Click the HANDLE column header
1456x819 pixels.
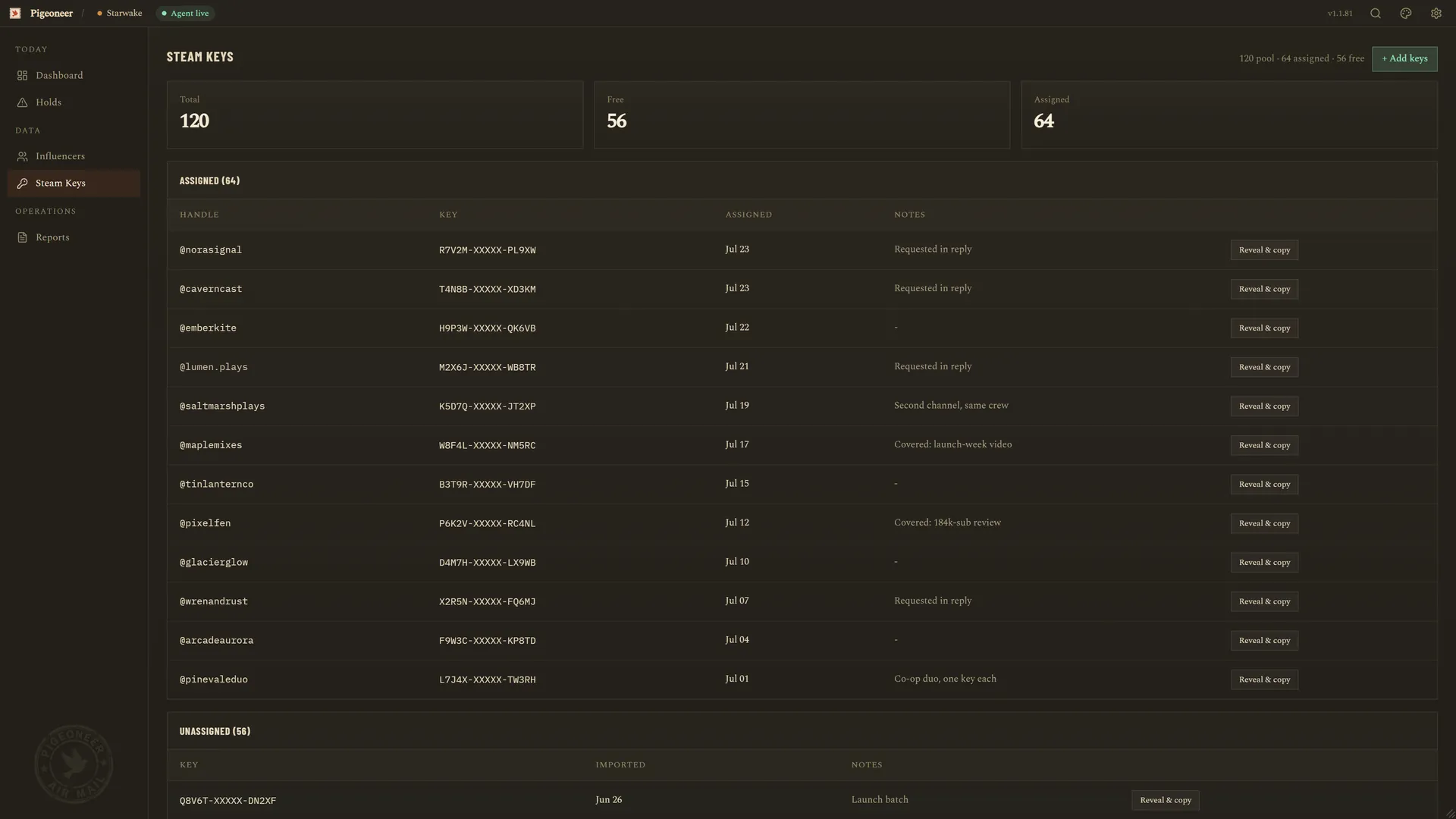point(199,215)
